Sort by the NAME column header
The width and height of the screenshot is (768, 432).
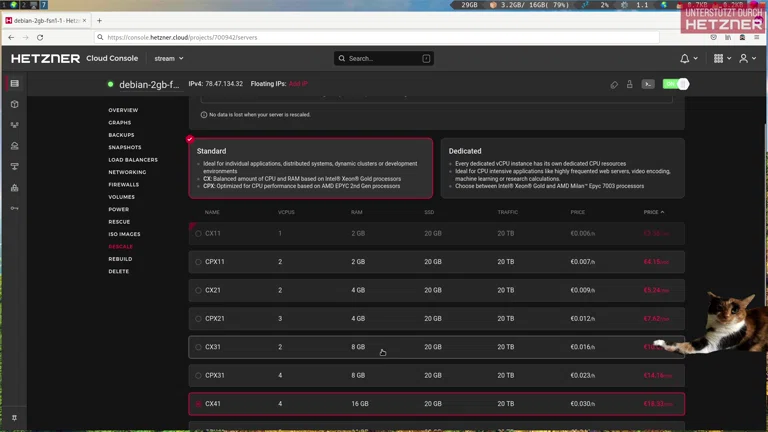[212, 212]
